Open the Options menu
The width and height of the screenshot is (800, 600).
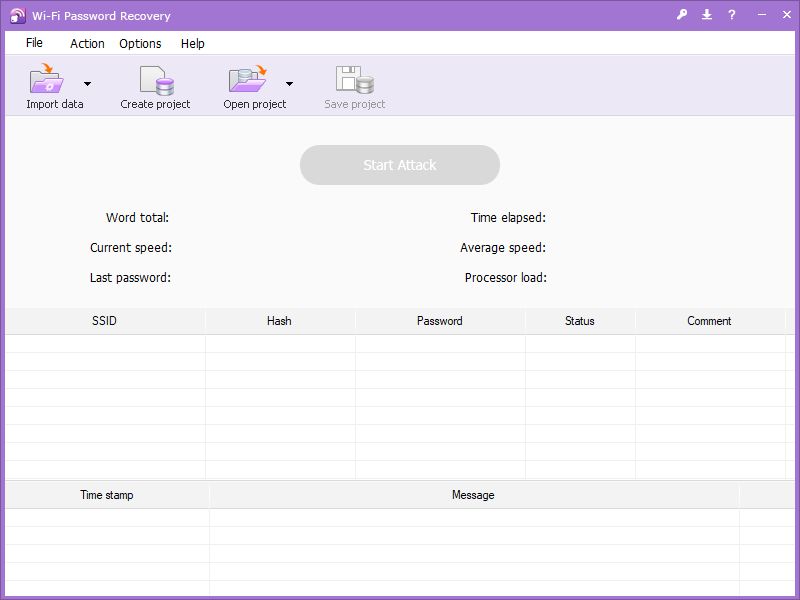pyautogui.click(x=140, y=43)
